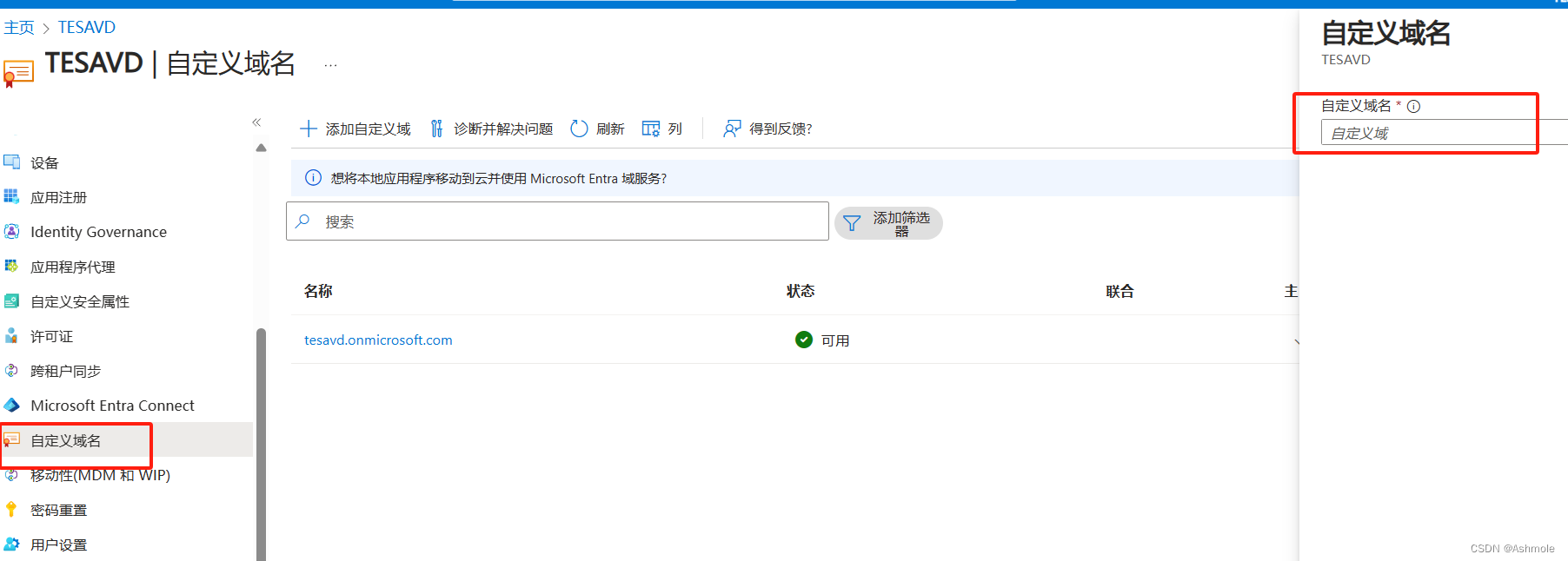This screenshot has height=561, width=1568.
Task: Click the TESAVD page header certificate icon
Action: pos(18,74)
